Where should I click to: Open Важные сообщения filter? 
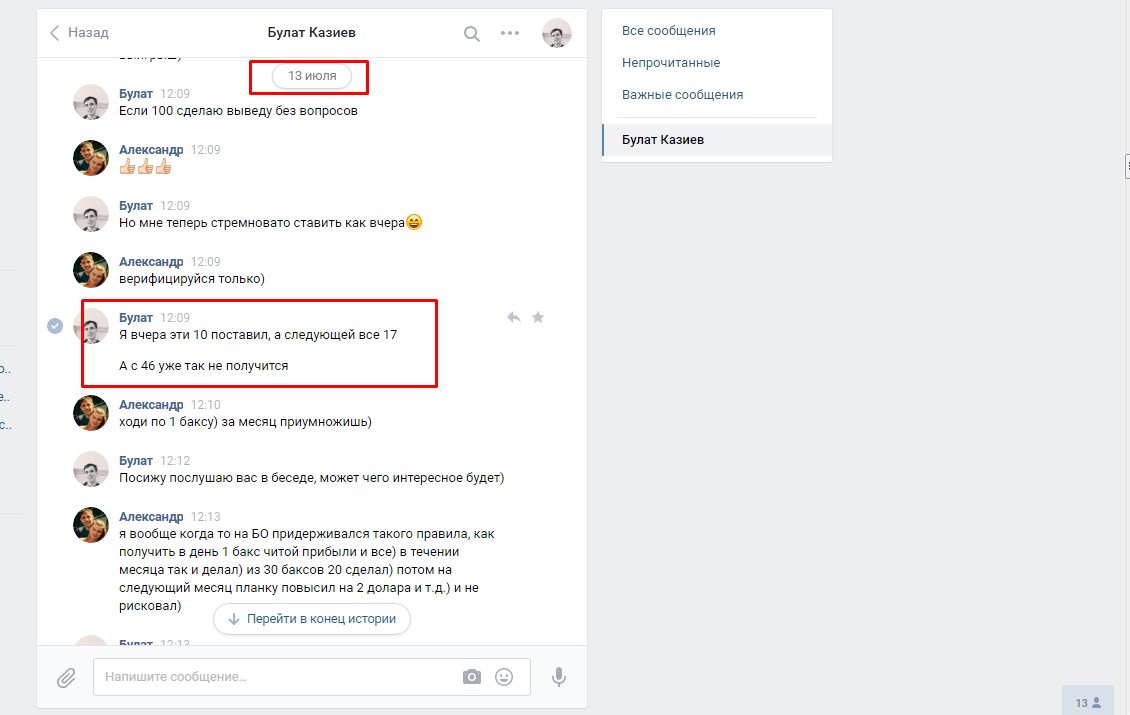(x=682, y=94)
